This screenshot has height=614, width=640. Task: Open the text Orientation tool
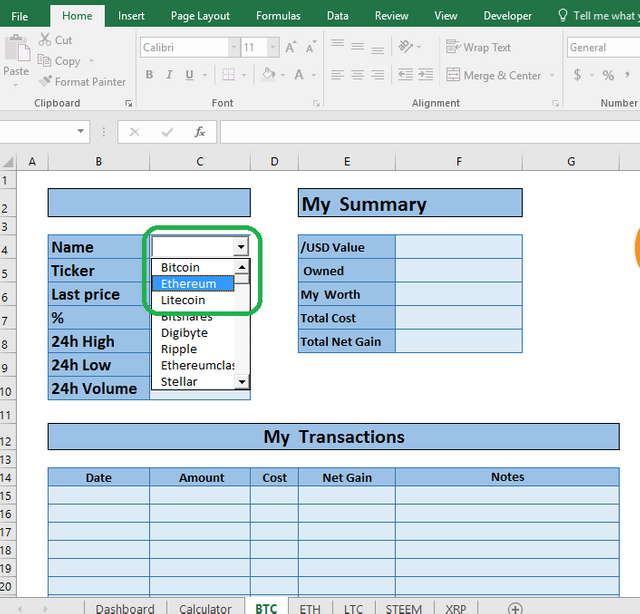point(406,47)
